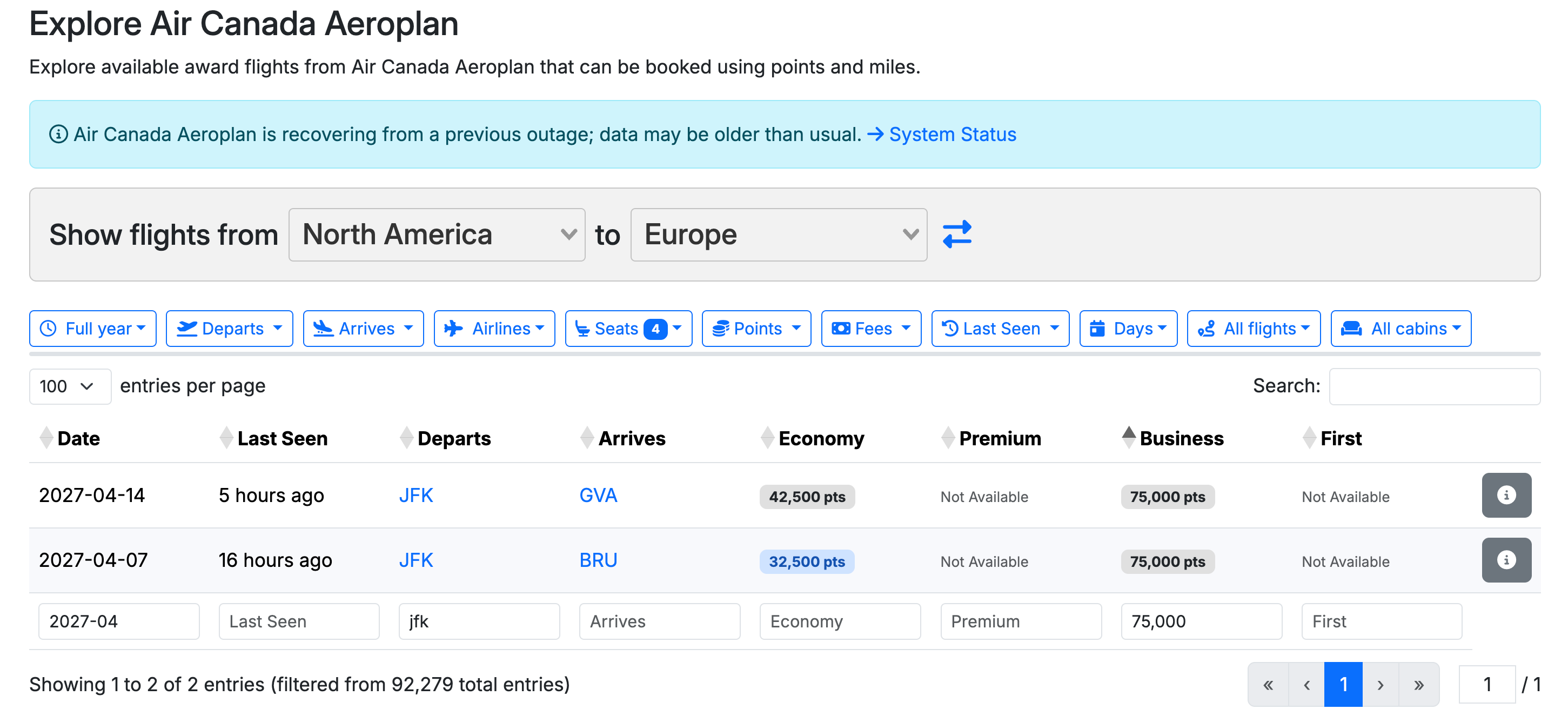The width and height of the screenshot is (1568, 709).
Task: Select the date 2027-04-07
Action: (93, 560)
